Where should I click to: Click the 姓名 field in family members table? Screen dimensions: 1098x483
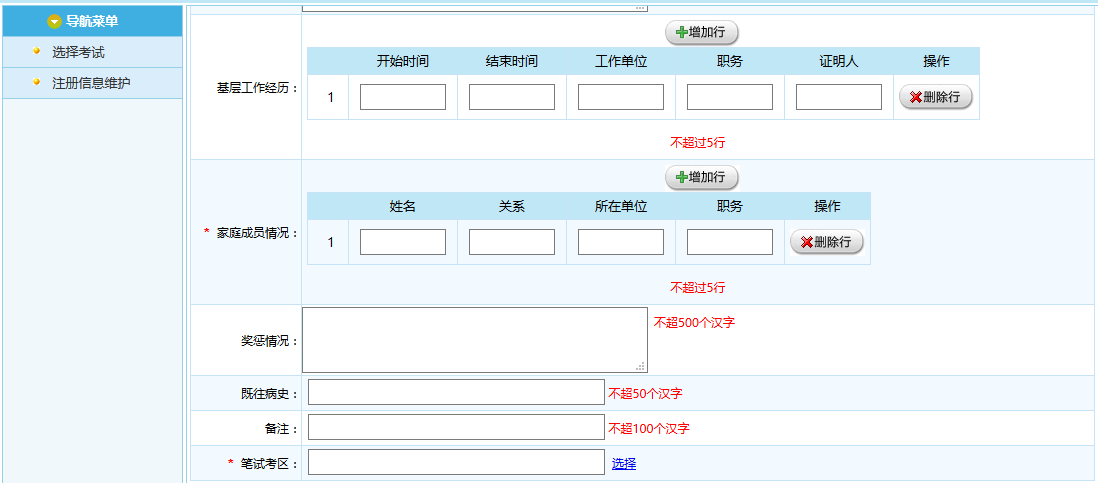point(402,242)
